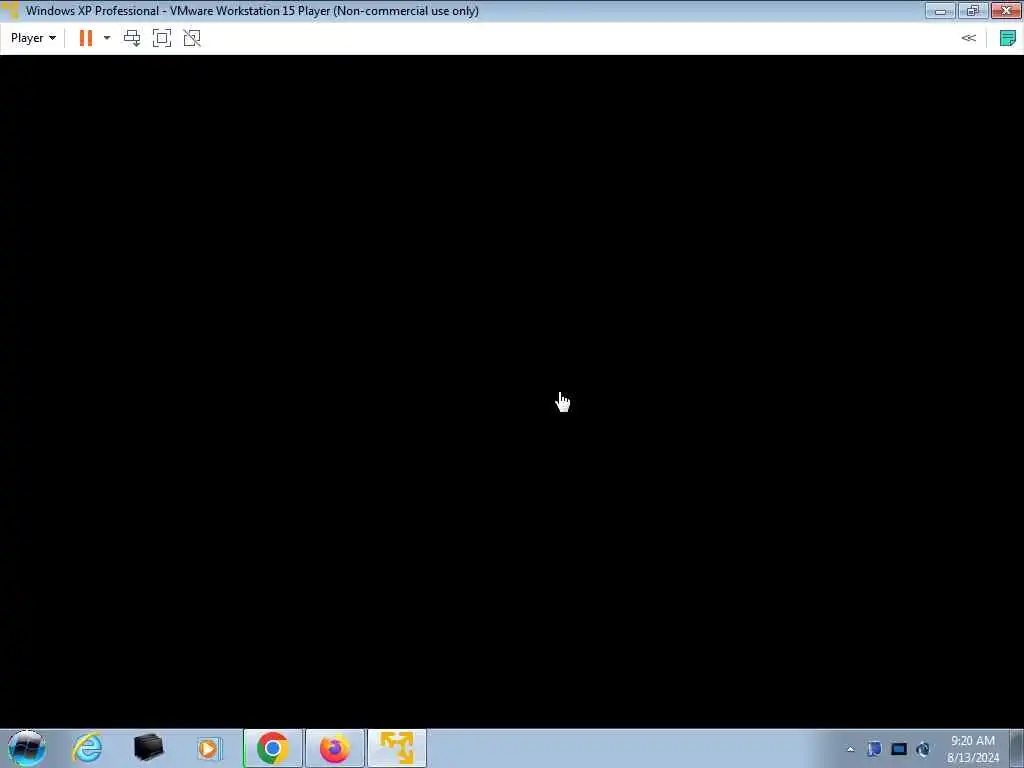Launch Internet Explorer from taskbar
The width and height of the screenshot is (1024, 768).
(88, 748)
